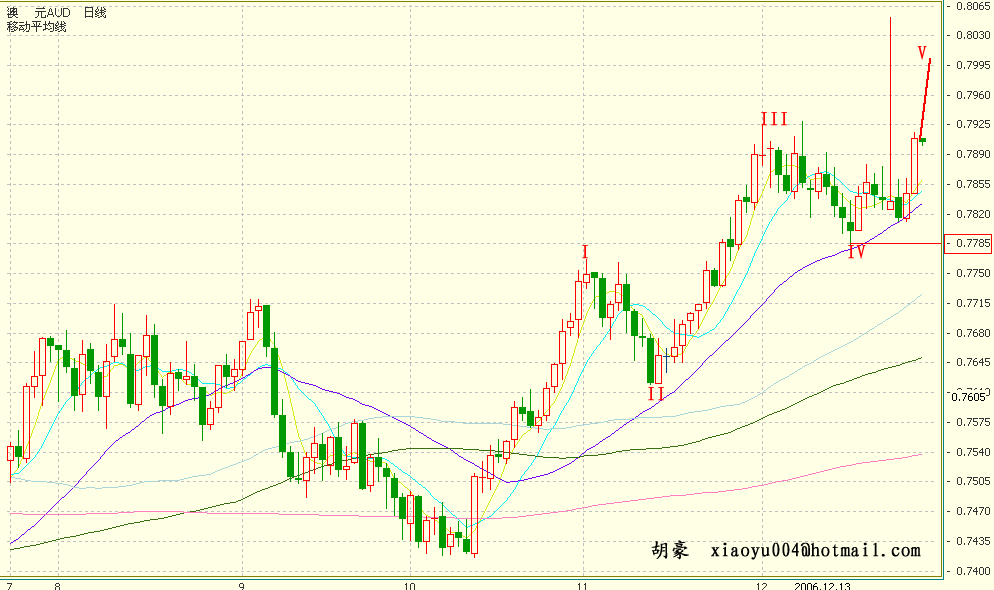
Task: Click the 移动平均线 indicator label
Action: [36, 27]
